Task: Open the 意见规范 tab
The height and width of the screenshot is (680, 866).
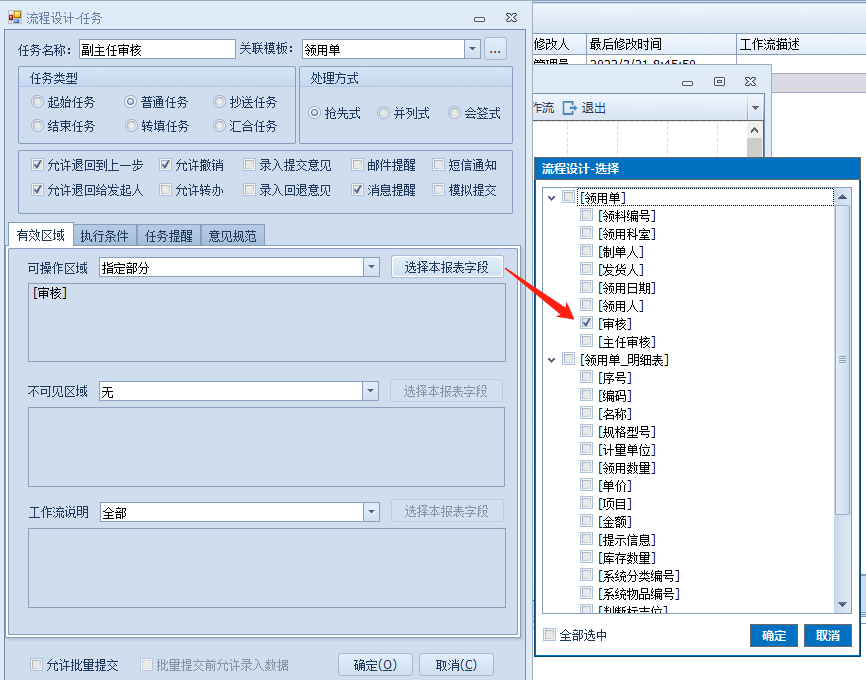Action: 232,236
